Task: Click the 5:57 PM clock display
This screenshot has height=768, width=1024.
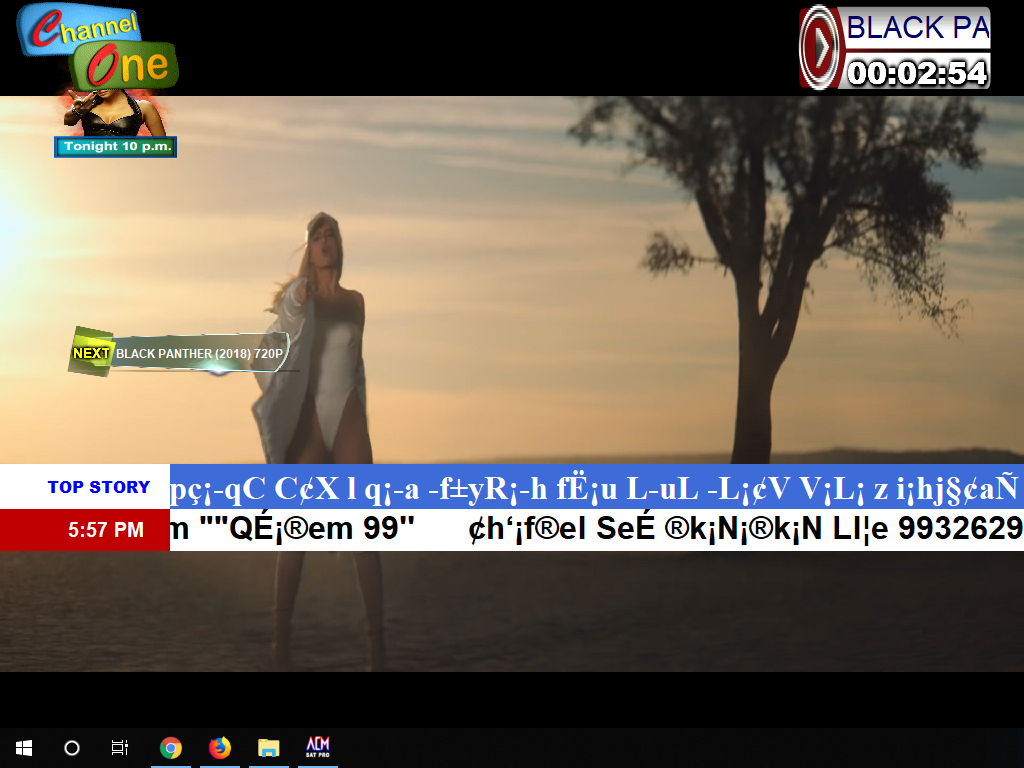Action: [x=105, y=530]
